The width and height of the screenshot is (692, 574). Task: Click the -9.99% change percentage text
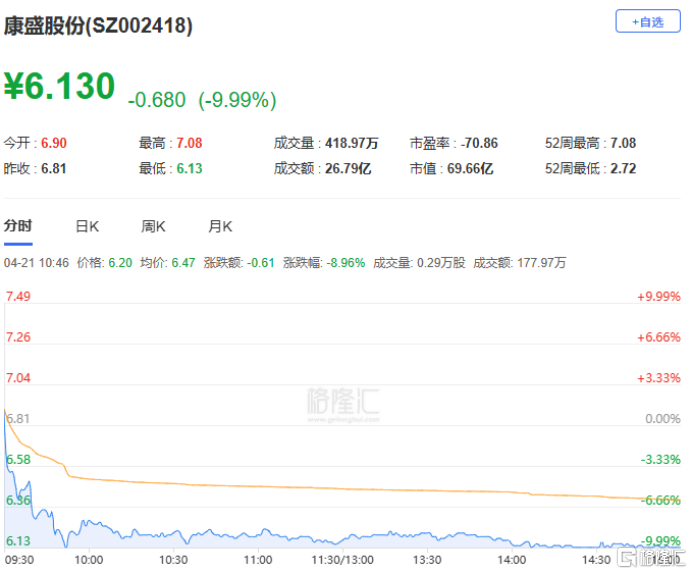coord(237,100)
